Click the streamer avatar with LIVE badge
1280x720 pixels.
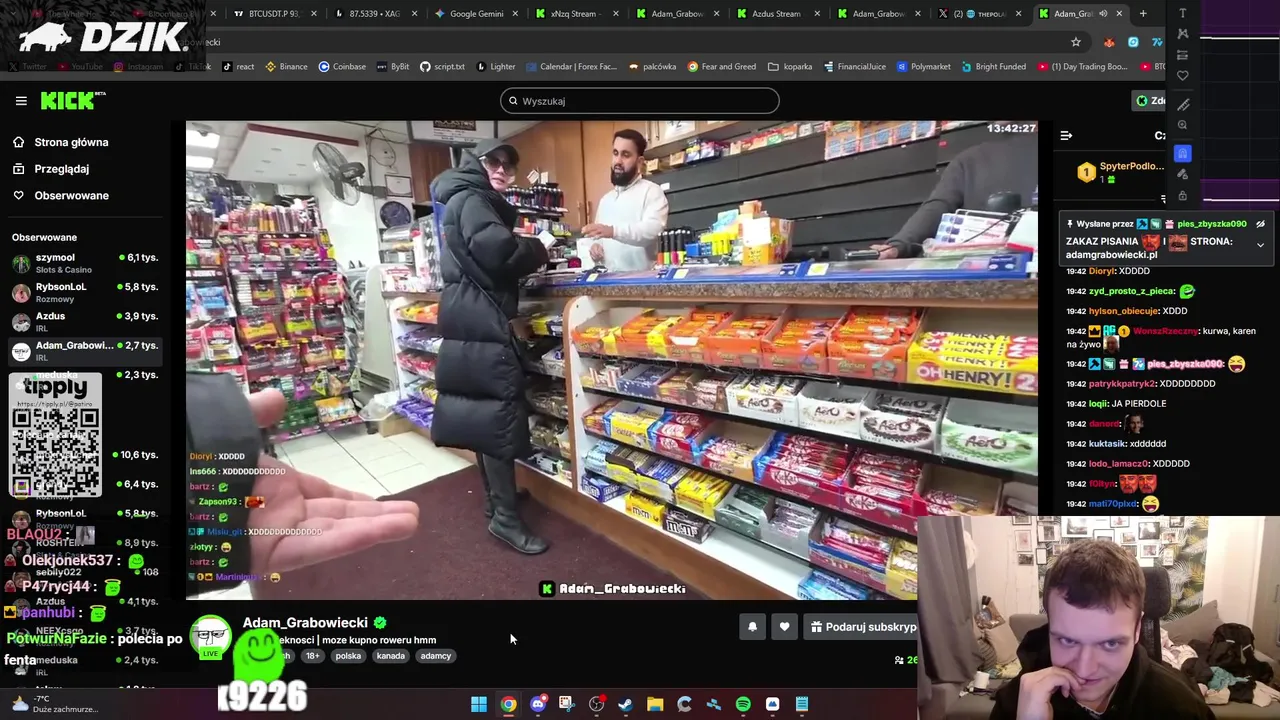(210, 638)
